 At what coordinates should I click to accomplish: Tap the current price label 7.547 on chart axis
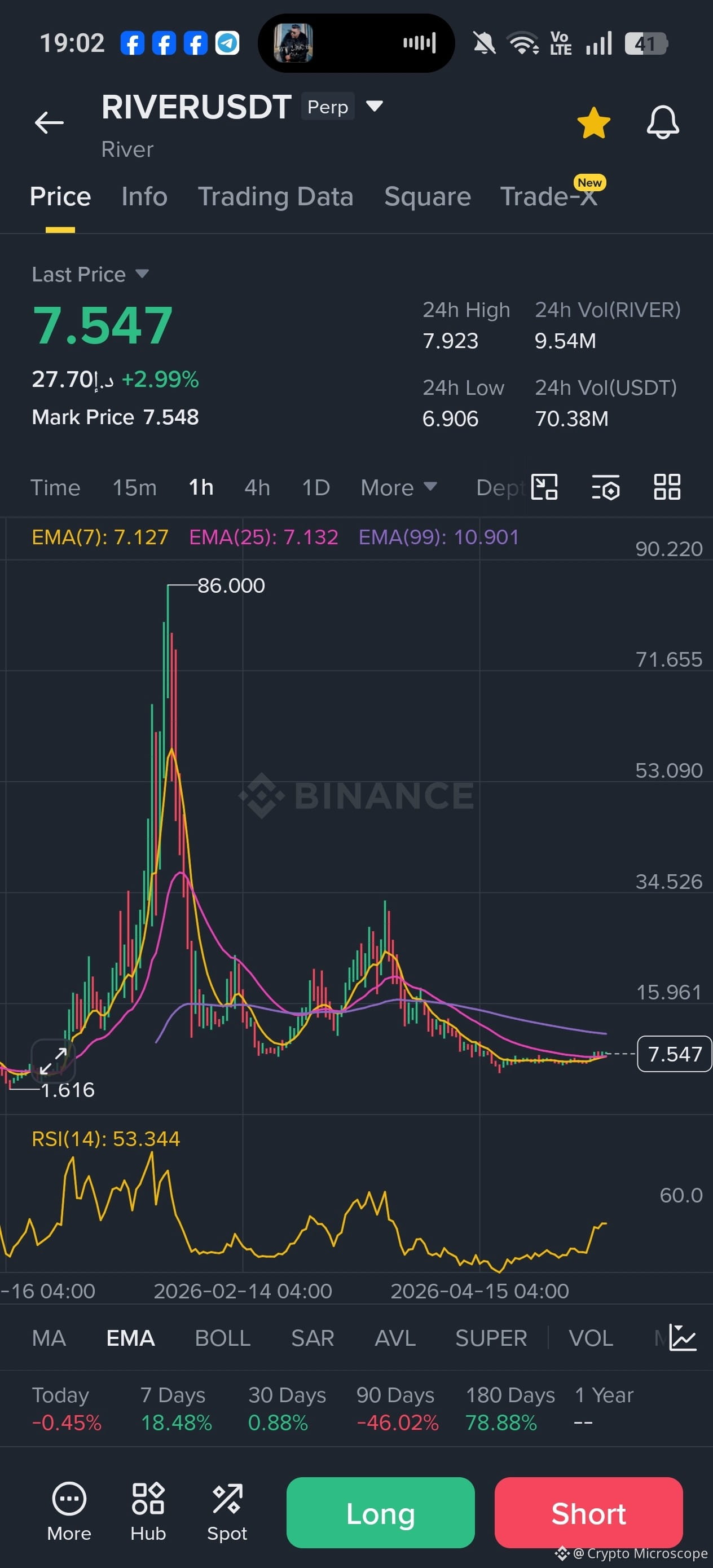tap(674, 1054)
